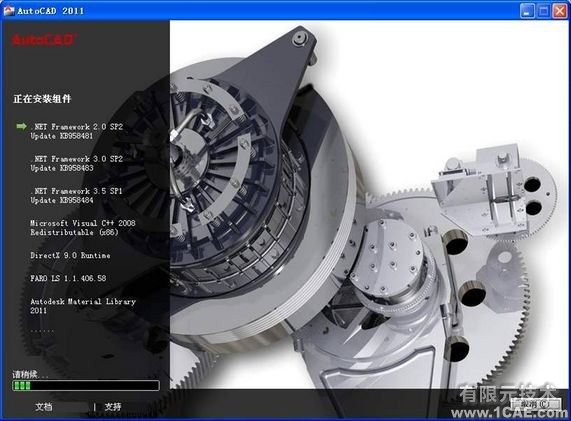The width and height of the screenshot is (571, 421).
Task: Click the AutoCAD title bar icon
Action: [x=9, y=11]
